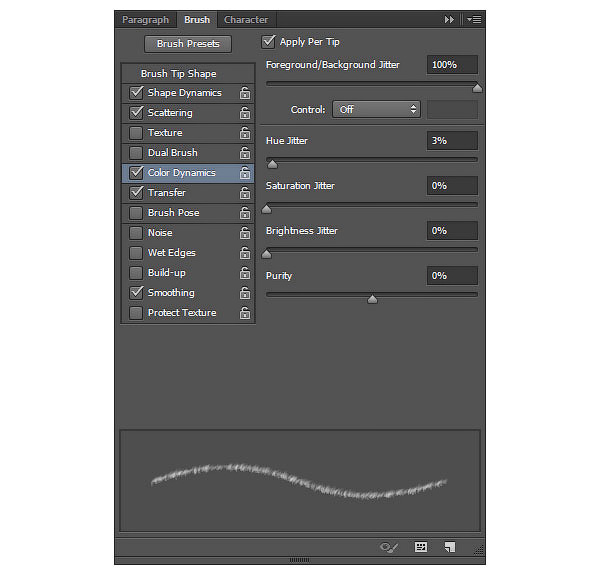Switch to the Paragraph tab
This screenshot has width=600, height=575.
[x=145, y=20]
